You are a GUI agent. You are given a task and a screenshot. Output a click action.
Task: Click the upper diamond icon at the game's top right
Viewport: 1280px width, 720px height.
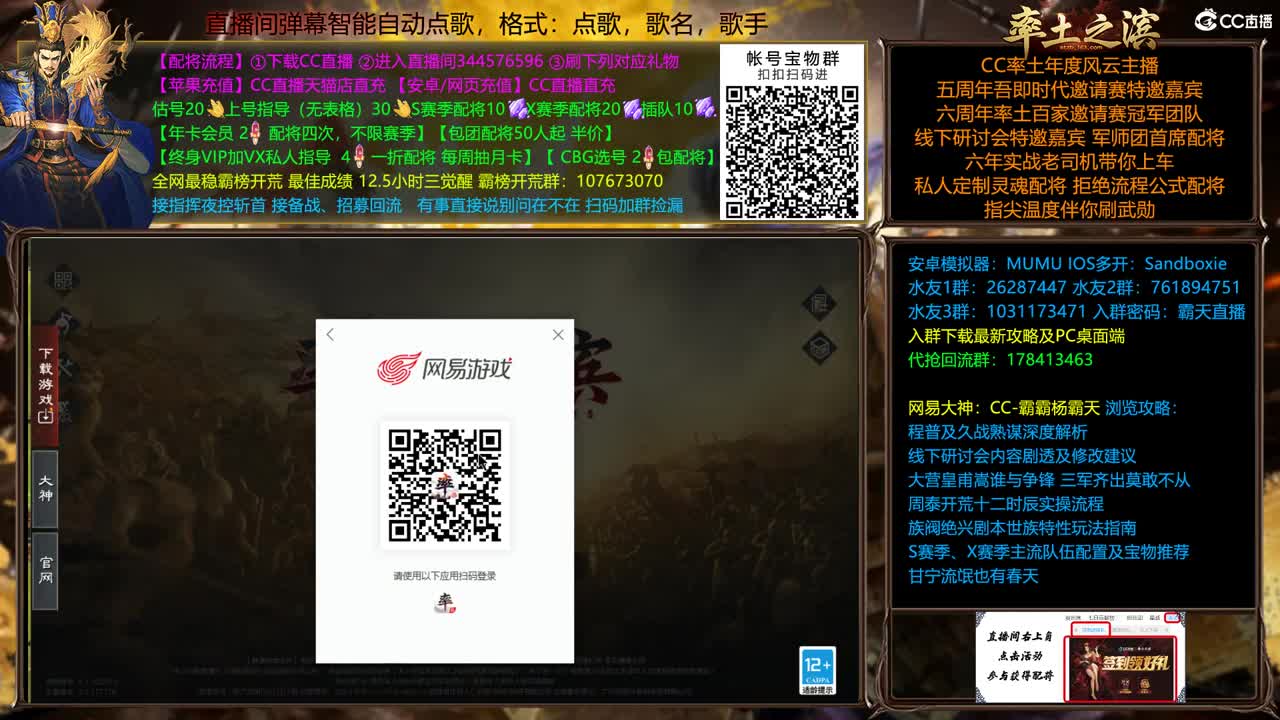820,302
